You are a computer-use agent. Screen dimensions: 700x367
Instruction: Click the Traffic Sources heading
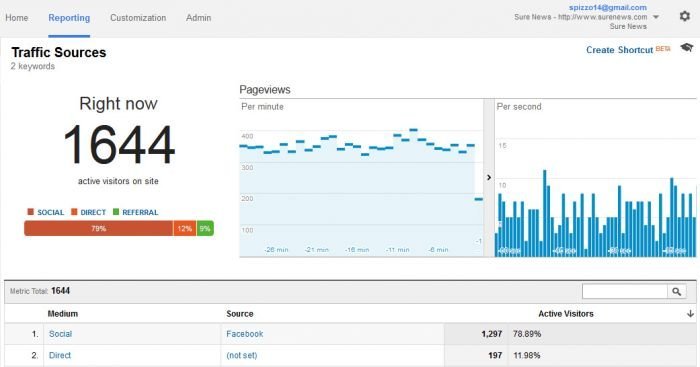coord(58,52)
